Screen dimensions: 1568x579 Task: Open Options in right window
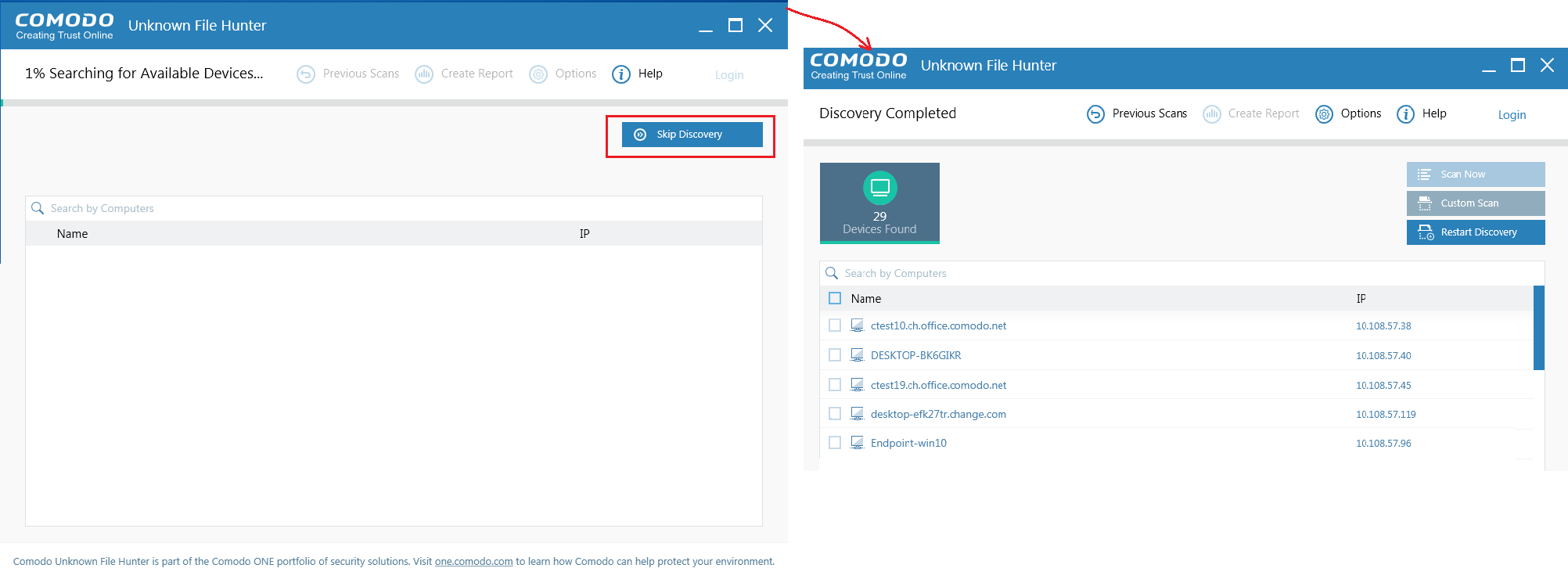(1361, 113)
